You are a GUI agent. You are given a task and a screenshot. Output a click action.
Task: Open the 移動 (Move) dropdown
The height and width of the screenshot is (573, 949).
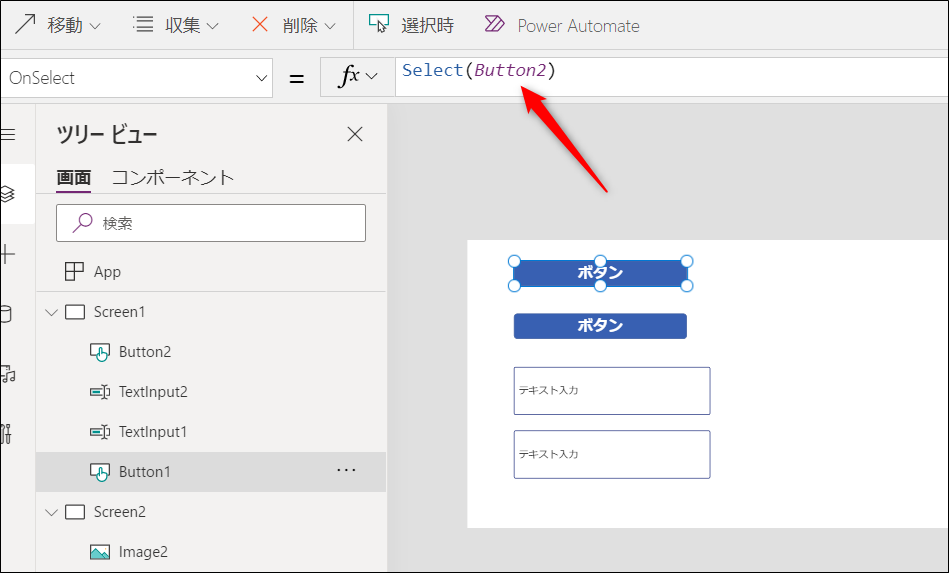click(58, 25)
